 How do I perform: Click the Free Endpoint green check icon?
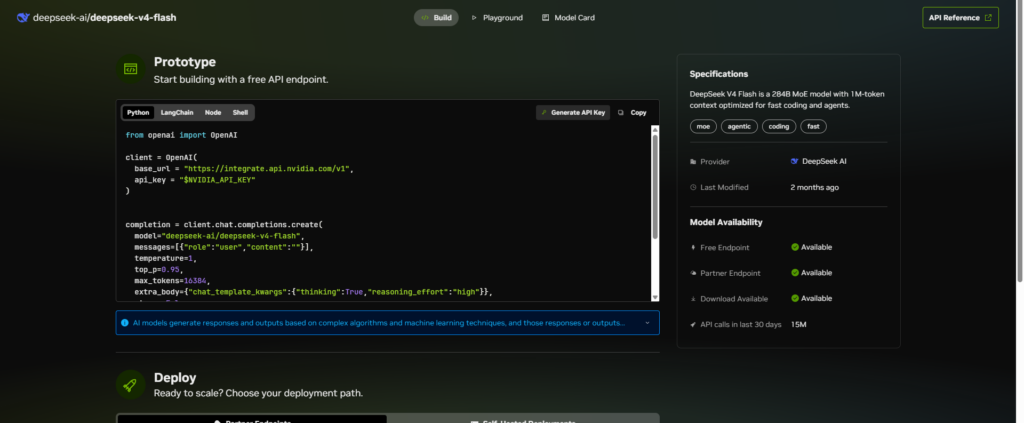pos(795,247)
